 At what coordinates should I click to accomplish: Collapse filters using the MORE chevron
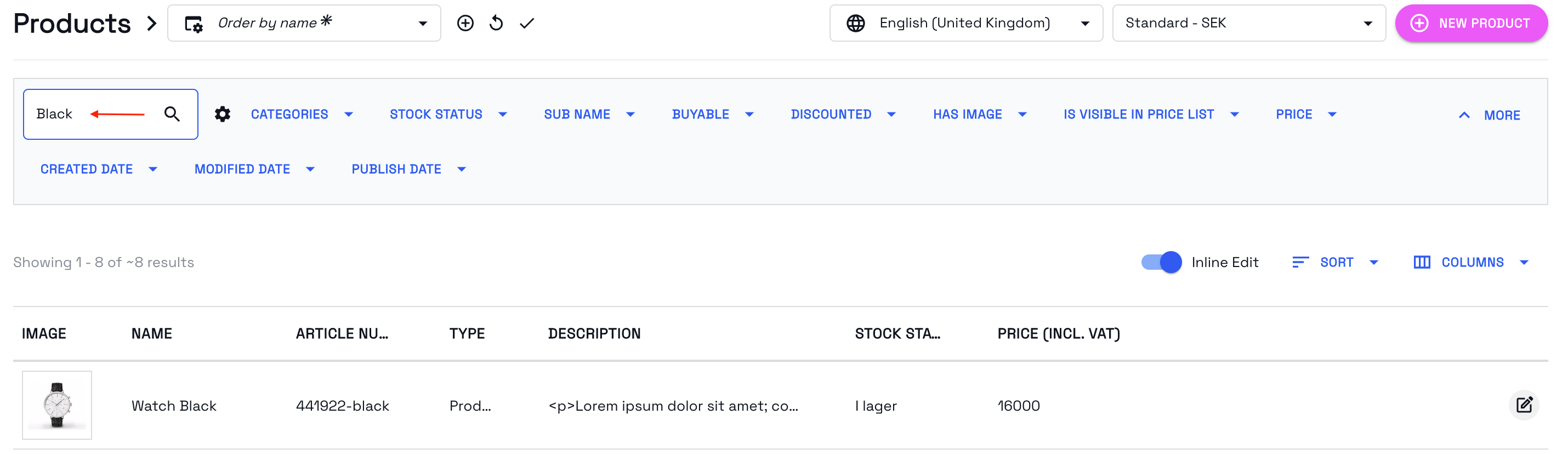(x=1464, y=115)
